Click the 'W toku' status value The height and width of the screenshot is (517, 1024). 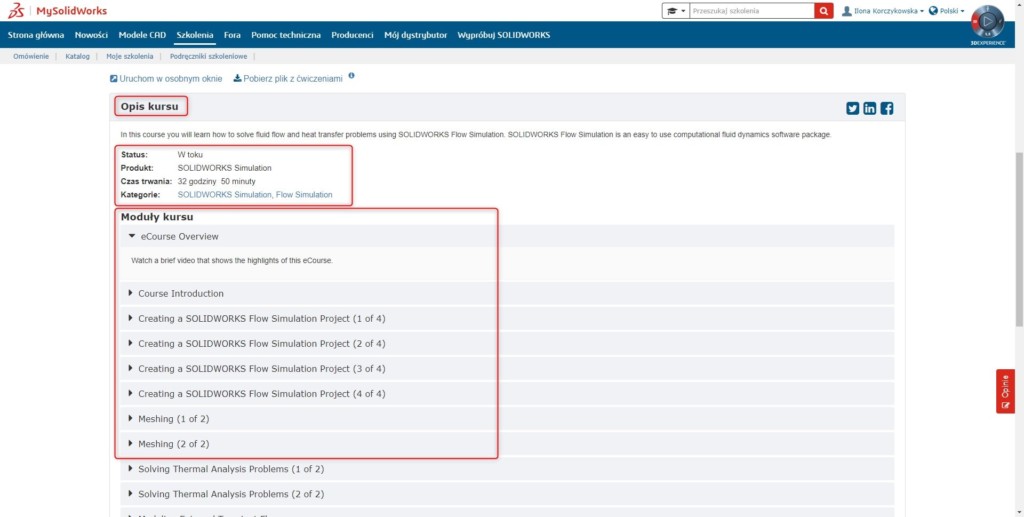(190, 155)
